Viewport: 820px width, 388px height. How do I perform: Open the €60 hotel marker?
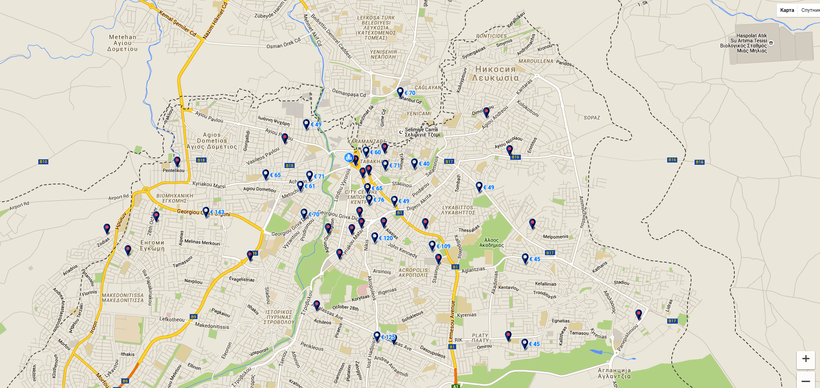click(x=372, y=152)
